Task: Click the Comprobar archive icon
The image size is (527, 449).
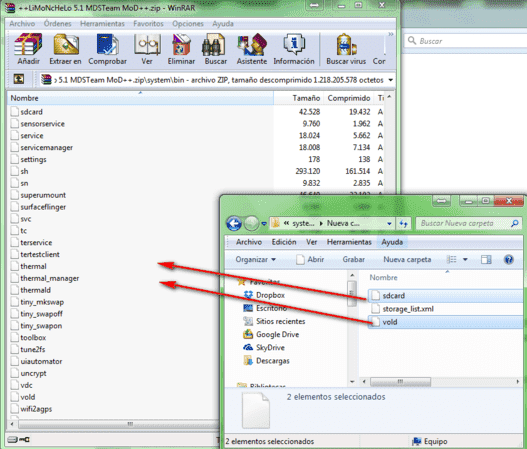Action: pos(108,49)
